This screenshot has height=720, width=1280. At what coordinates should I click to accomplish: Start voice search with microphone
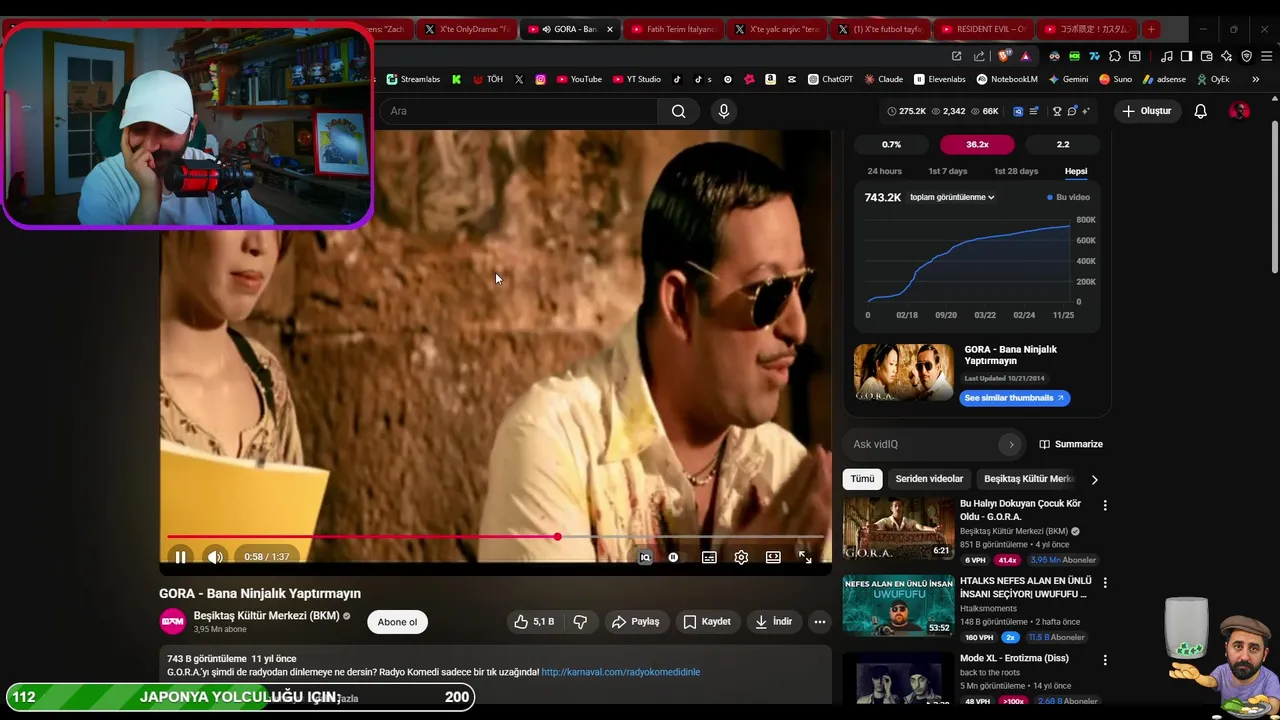[724, 111]
